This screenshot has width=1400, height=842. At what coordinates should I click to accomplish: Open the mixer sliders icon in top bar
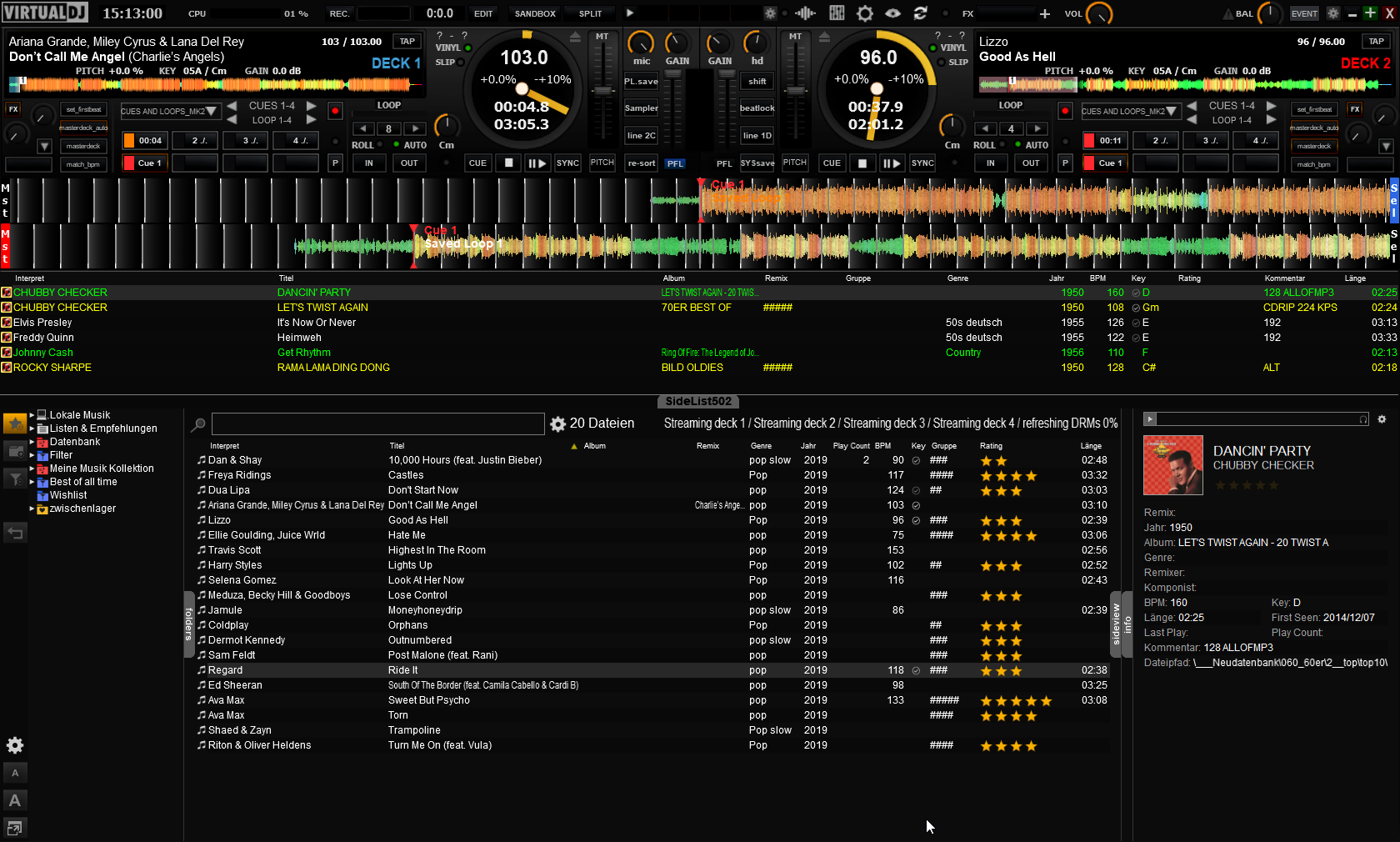[x=837, y=13]
